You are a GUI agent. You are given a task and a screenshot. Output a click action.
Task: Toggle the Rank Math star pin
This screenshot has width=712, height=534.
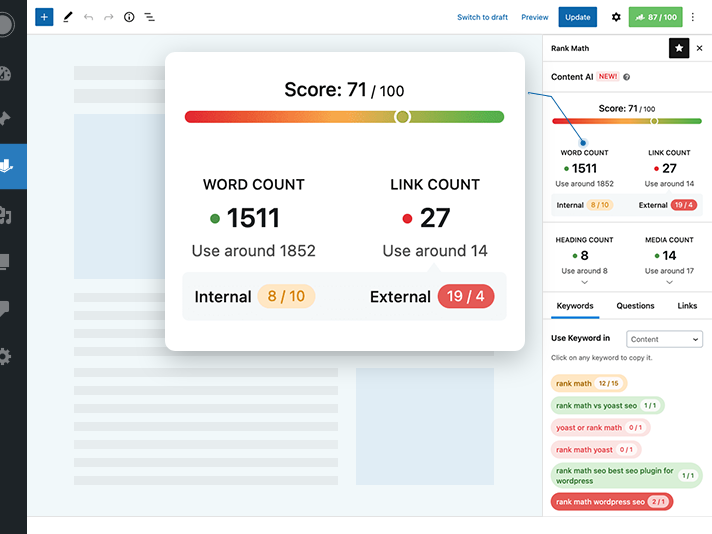click(679, 48)
